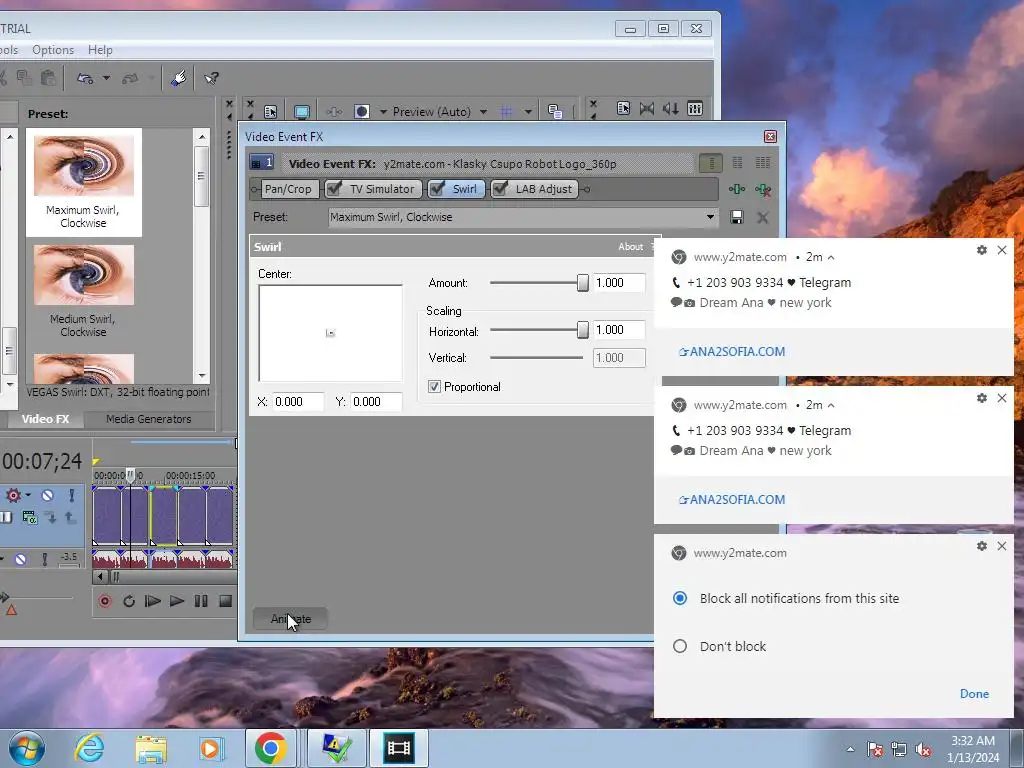Viewport: 1024px width, 768px height.
Task: Switch to the Media Generators tab
Action: point(149,419)
